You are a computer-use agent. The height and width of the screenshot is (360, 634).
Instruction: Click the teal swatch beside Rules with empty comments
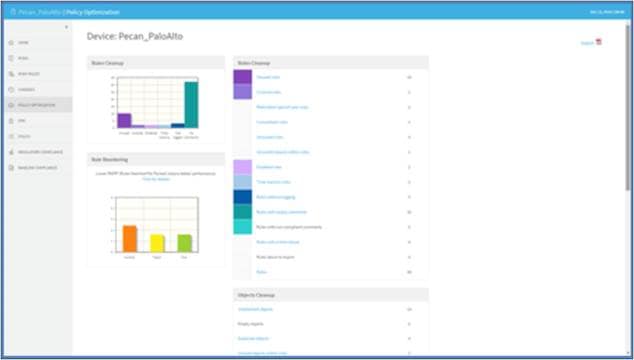point(243,212)
